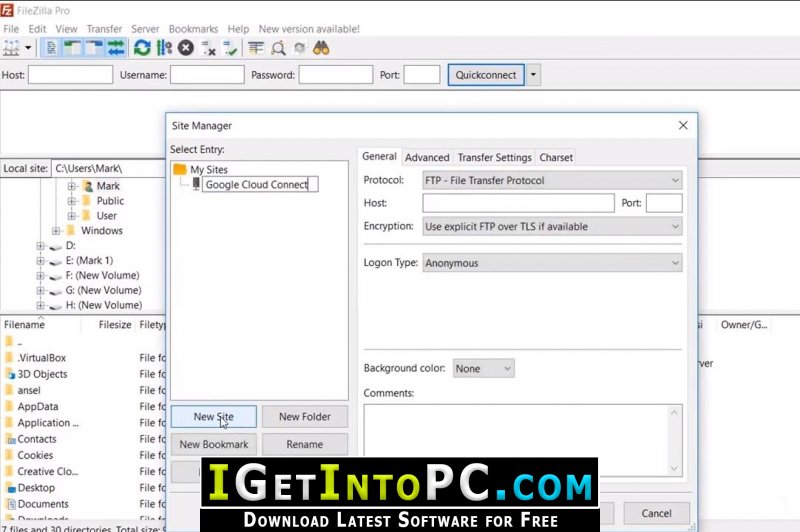Toggle the message log display

tap(51, 48)
